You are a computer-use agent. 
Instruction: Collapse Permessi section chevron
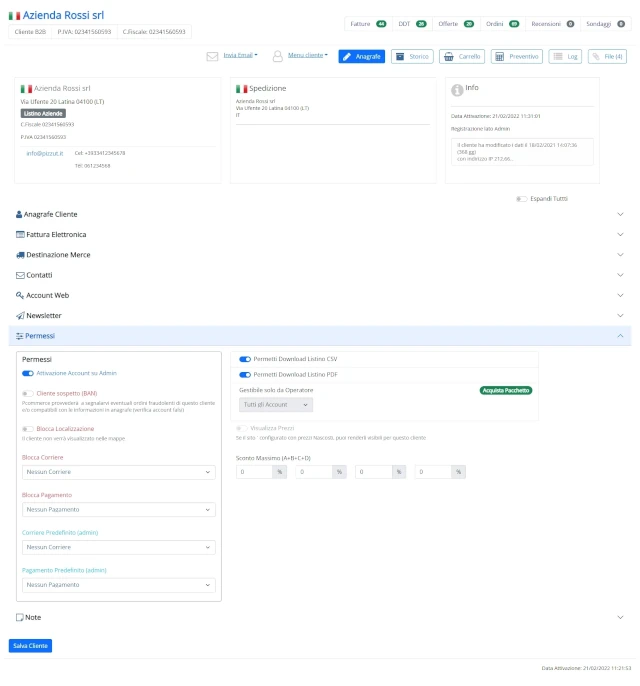[x=620, y=336]
